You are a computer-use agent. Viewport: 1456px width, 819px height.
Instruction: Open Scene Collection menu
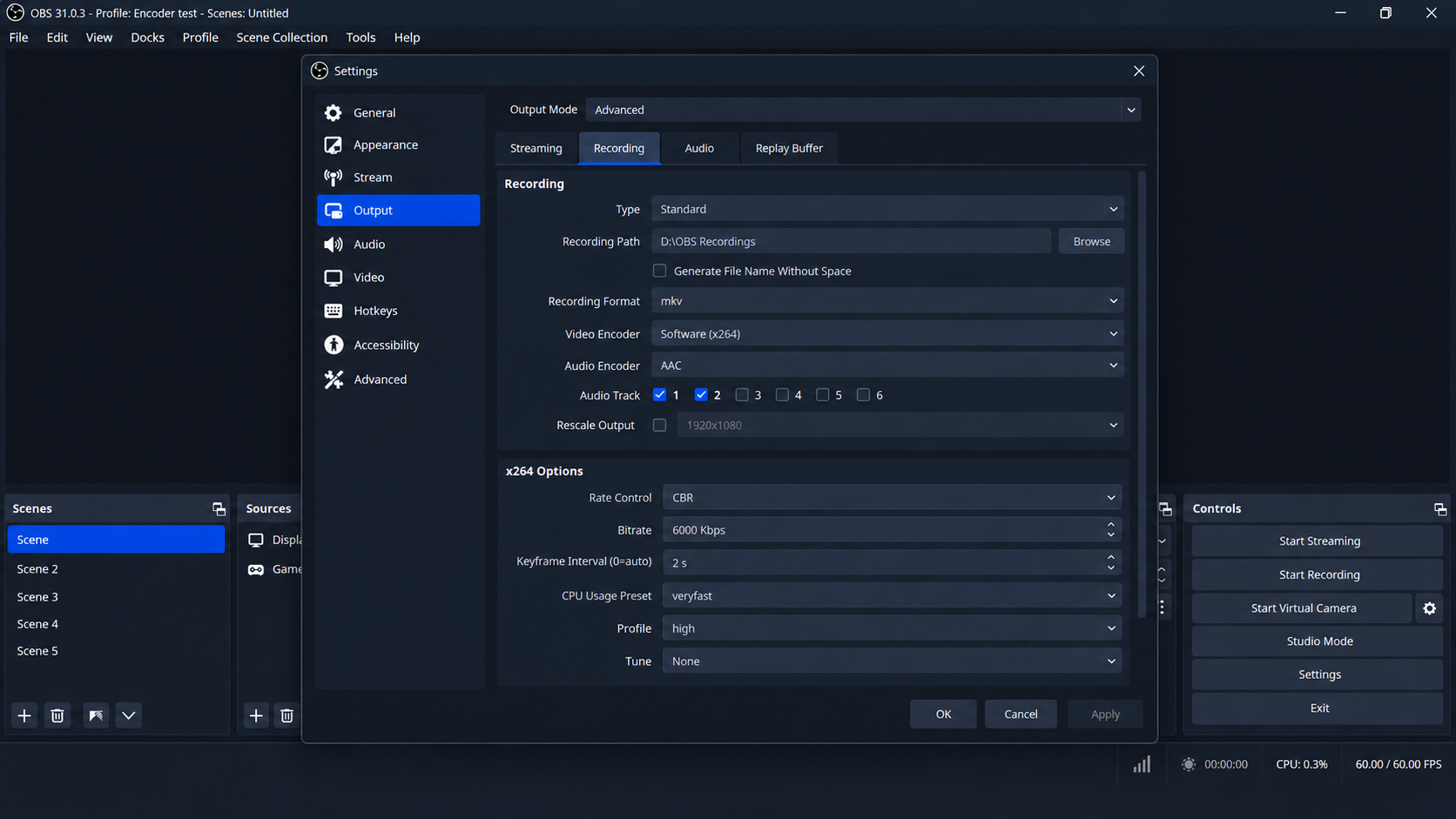tap(282, 37)
